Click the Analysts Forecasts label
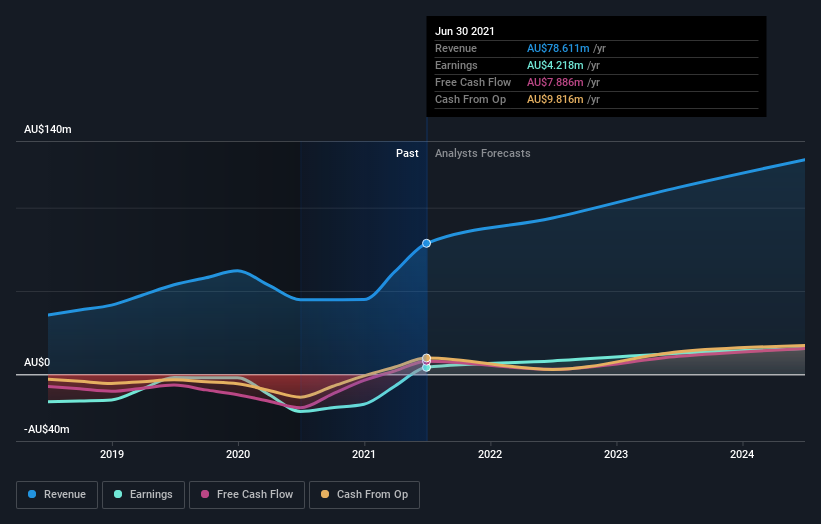This screenshot has width=821, height=524. pyautogui.click(x=483, y=153)
